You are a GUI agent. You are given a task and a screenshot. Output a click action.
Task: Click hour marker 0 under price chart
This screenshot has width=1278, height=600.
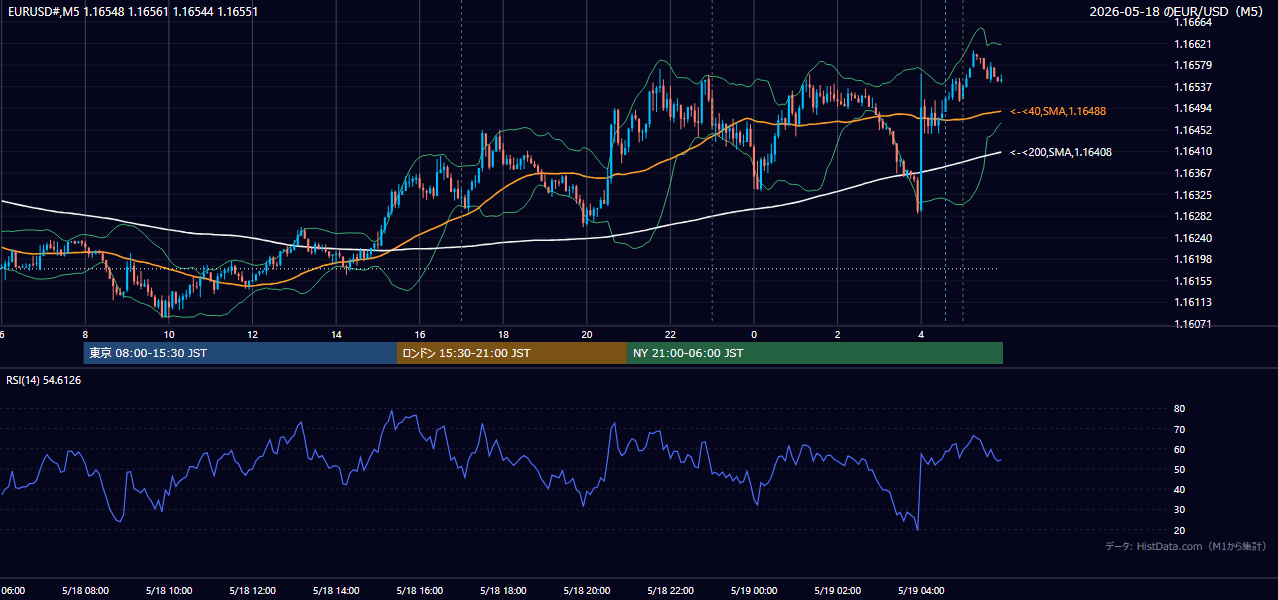[x=754, y=335]
